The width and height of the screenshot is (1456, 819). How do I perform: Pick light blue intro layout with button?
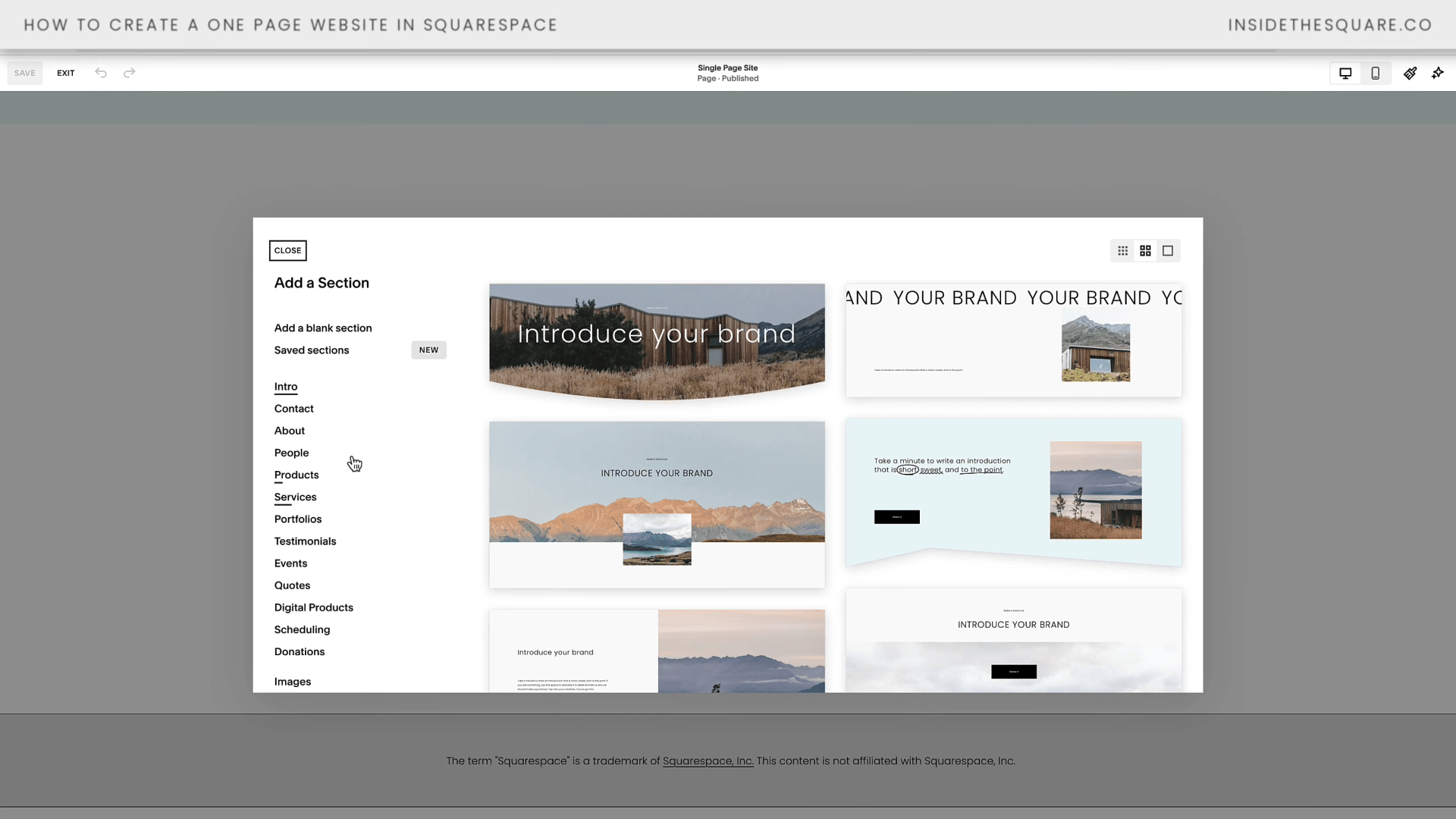tap(1014, 492)
